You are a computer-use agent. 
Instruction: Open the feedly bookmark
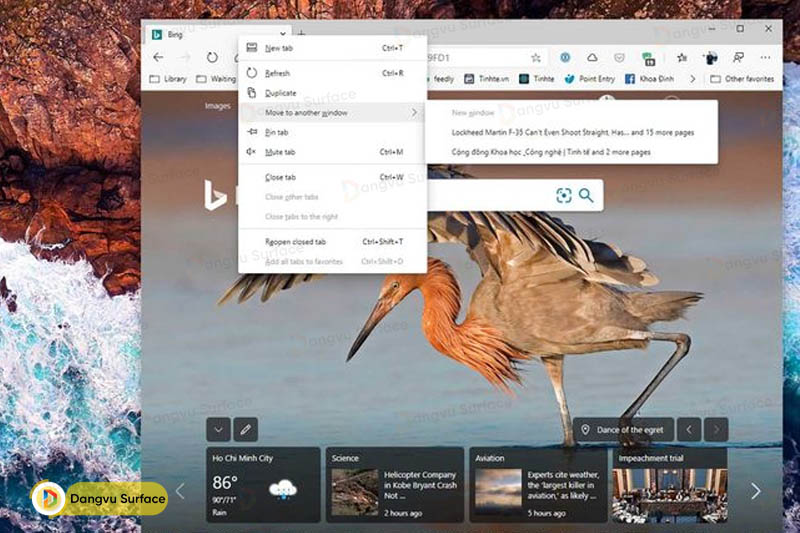(x=441, y=79)
